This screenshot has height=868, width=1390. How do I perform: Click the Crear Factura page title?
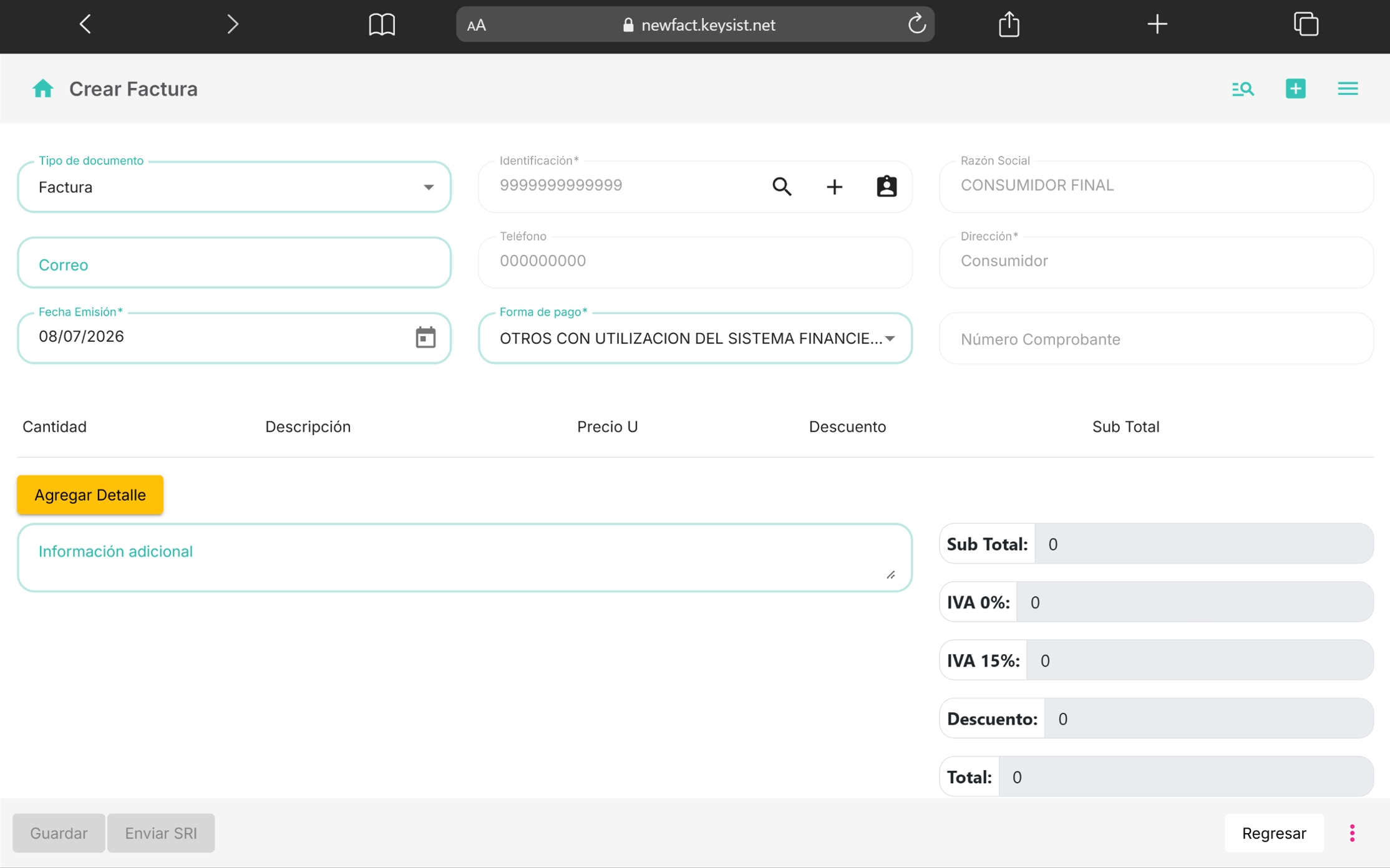pos(133,89)
